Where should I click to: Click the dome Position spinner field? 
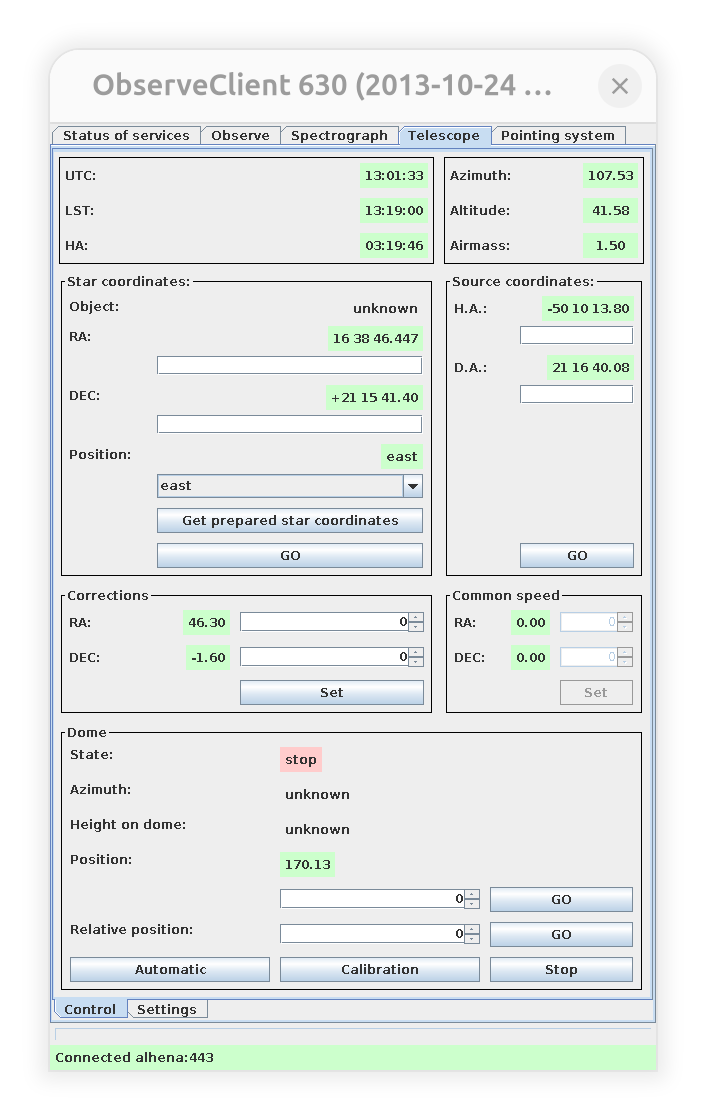pyautogui.click(x=372, y=899)
